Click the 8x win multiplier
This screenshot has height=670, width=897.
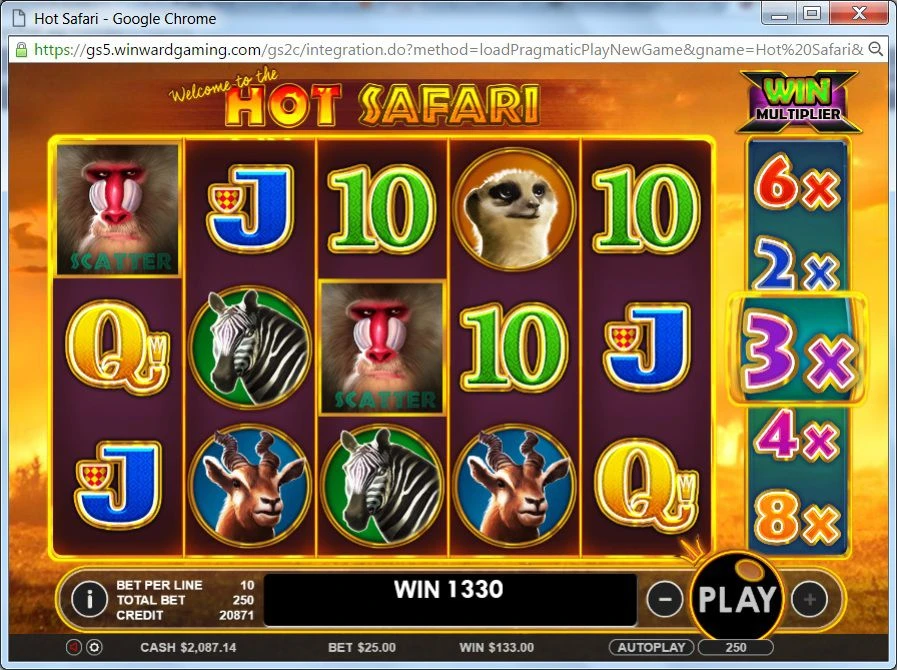tap(797, 518)
